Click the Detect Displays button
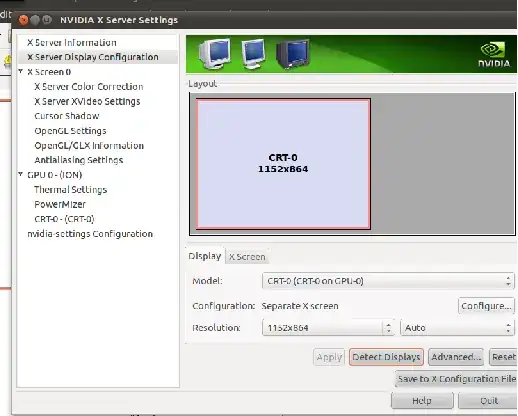This screenshot has width=518, height=416. point(386,357)
